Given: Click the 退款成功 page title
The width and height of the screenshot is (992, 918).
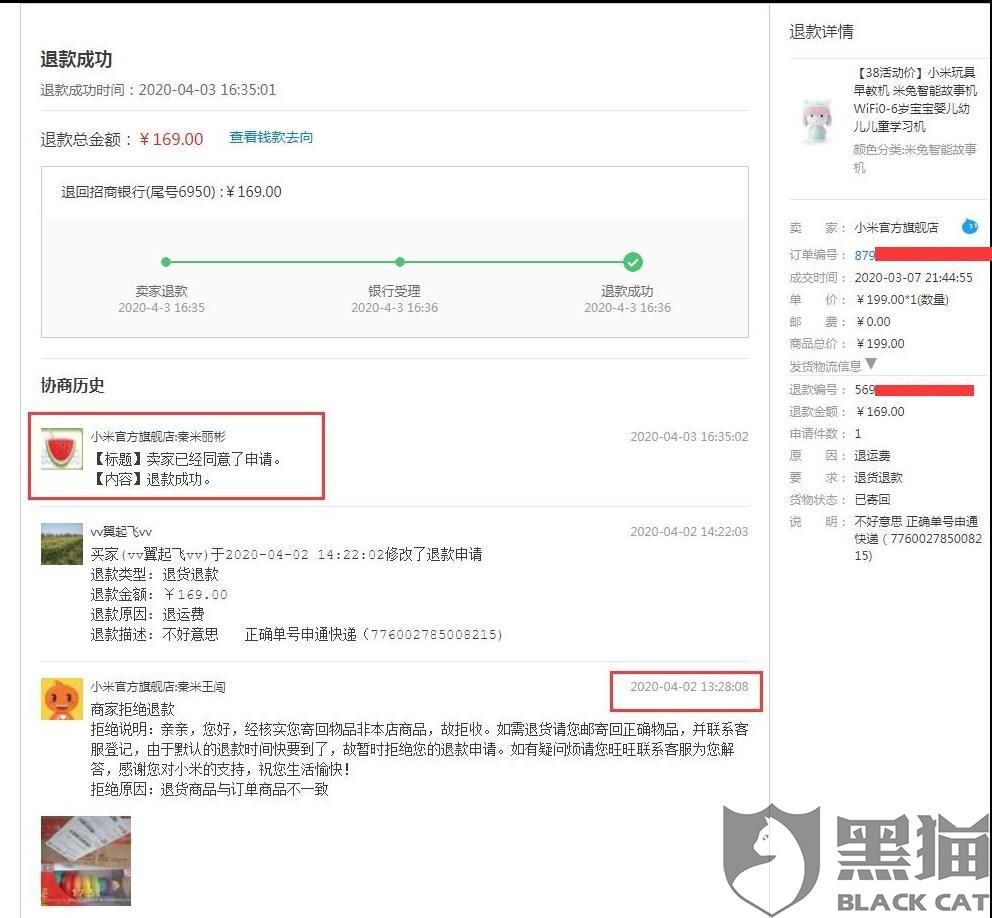Looking at the screenshot, I should tap(77, 59).
